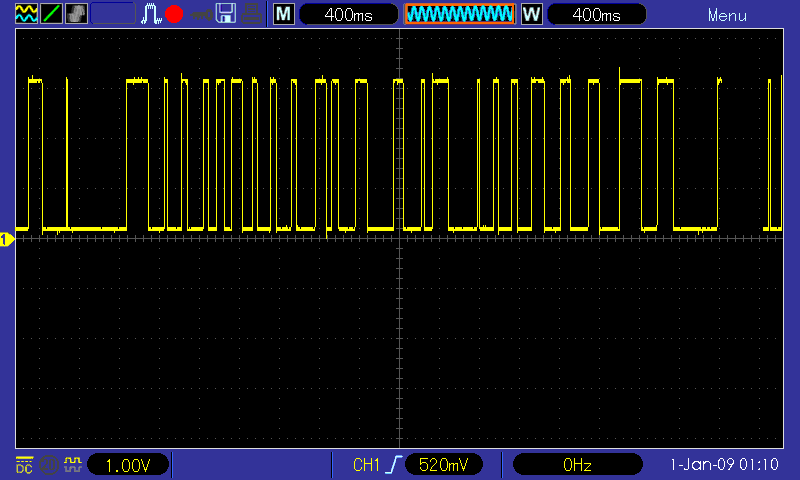Select the CH1 trigger source label

[366, 465]
